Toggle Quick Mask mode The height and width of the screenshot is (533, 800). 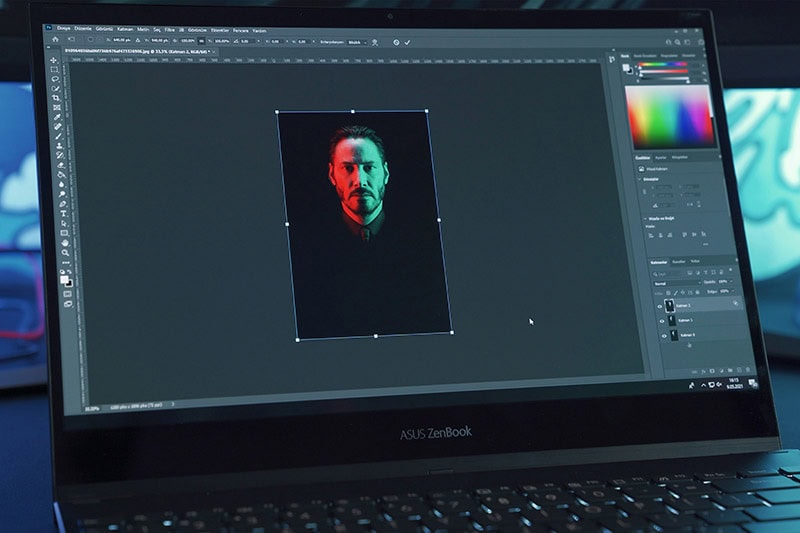click(x=67, y=294)
